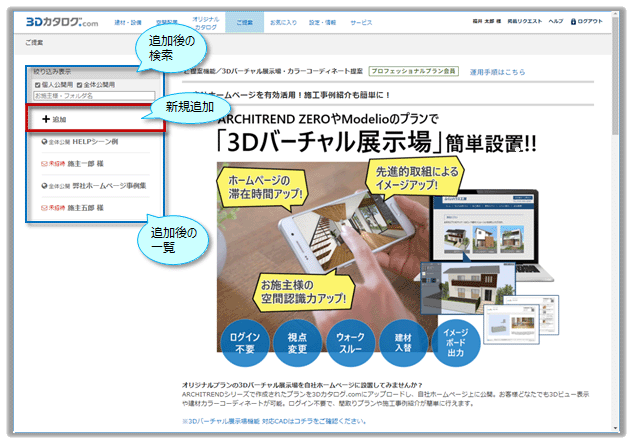Click the 3Dカタログ.com logo
This screenshot has height=444, width=633.
coord(57,20)
